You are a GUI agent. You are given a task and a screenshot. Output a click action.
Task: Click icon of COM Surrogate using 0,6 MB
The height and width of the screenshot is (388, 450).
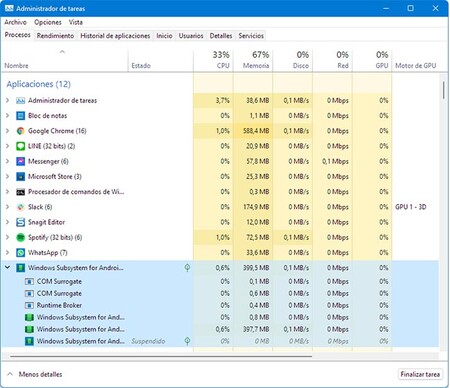point(29,294)
